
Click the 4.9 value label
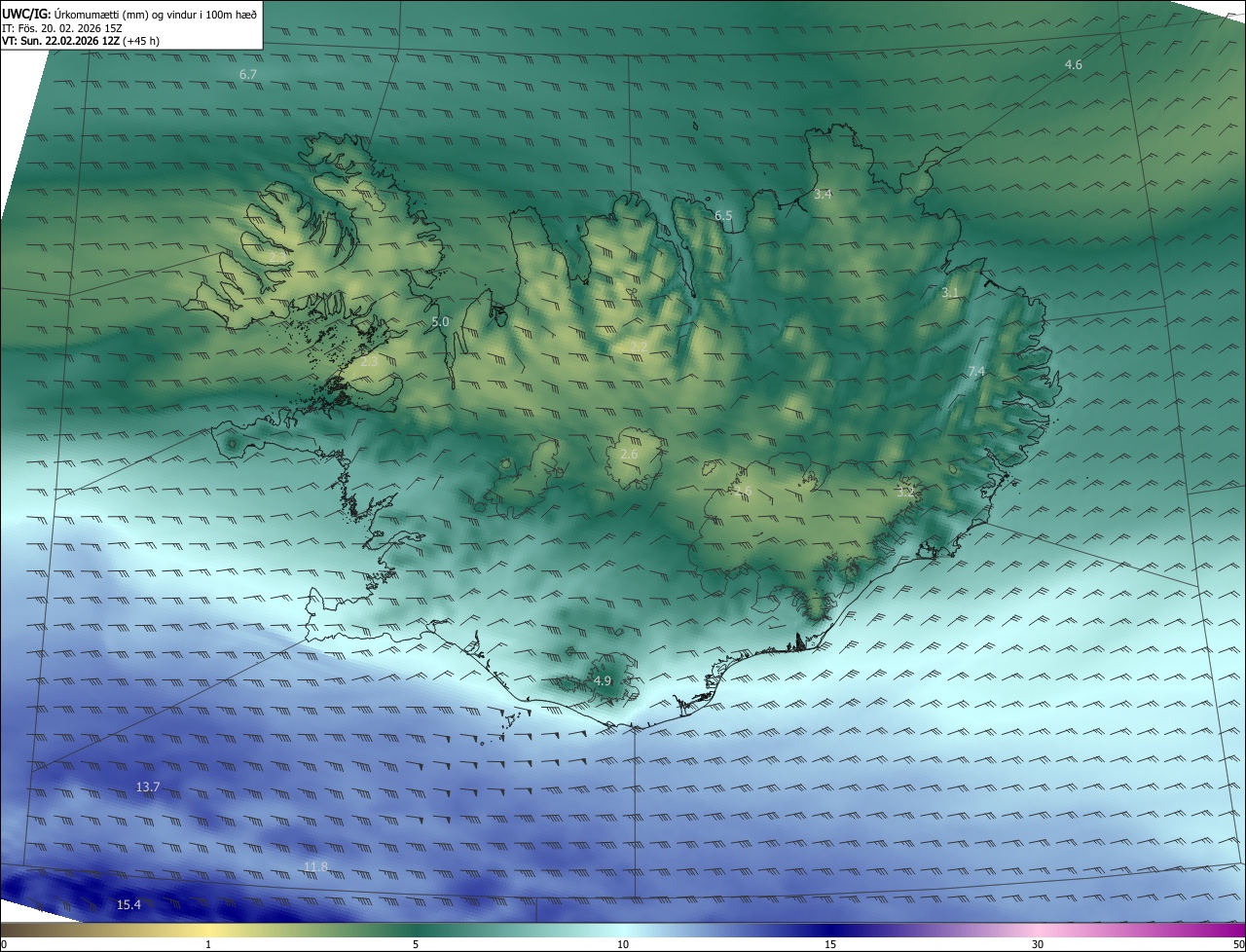(x=602, y=681)
